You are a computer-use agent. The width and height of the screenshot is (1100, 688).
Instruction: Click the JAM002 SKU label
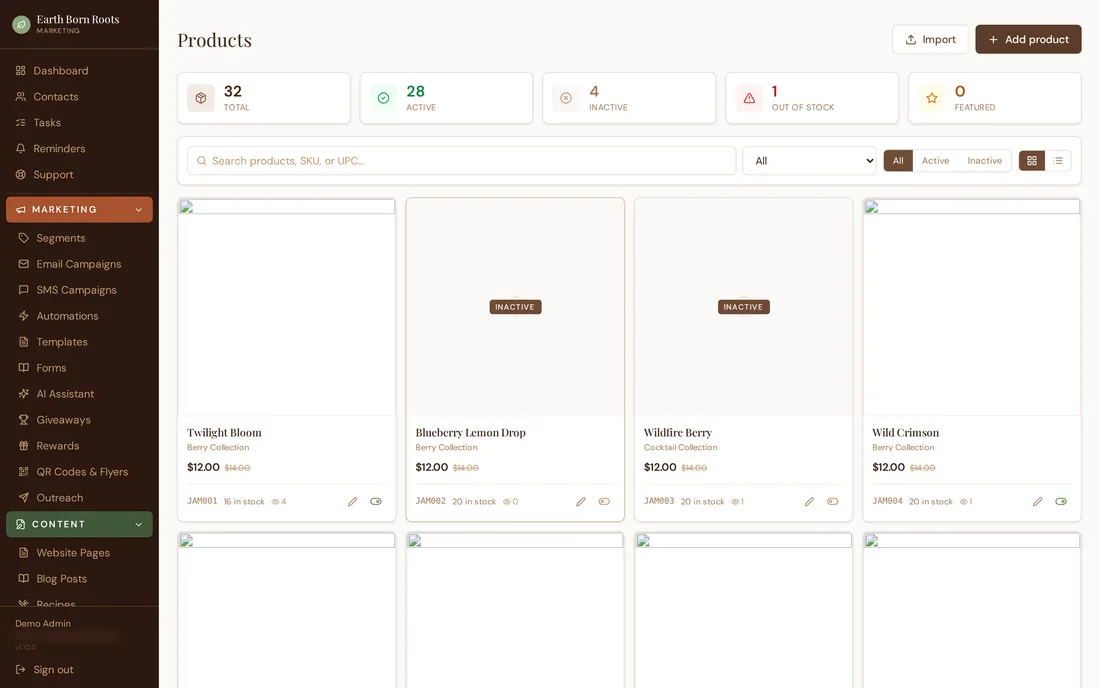(431, 501)
